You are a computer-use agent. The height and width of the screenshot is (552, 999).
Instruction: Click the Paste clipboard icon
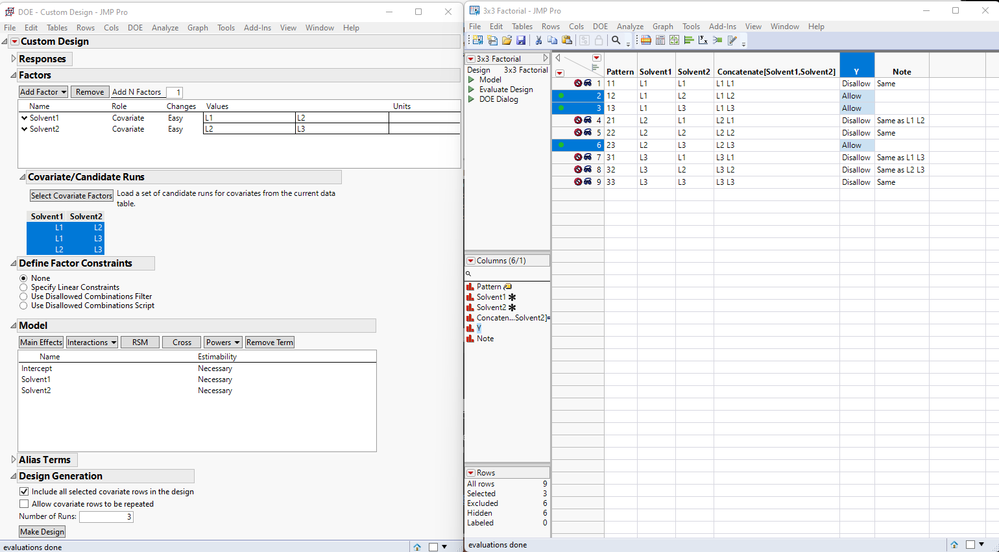coord(567,40)
